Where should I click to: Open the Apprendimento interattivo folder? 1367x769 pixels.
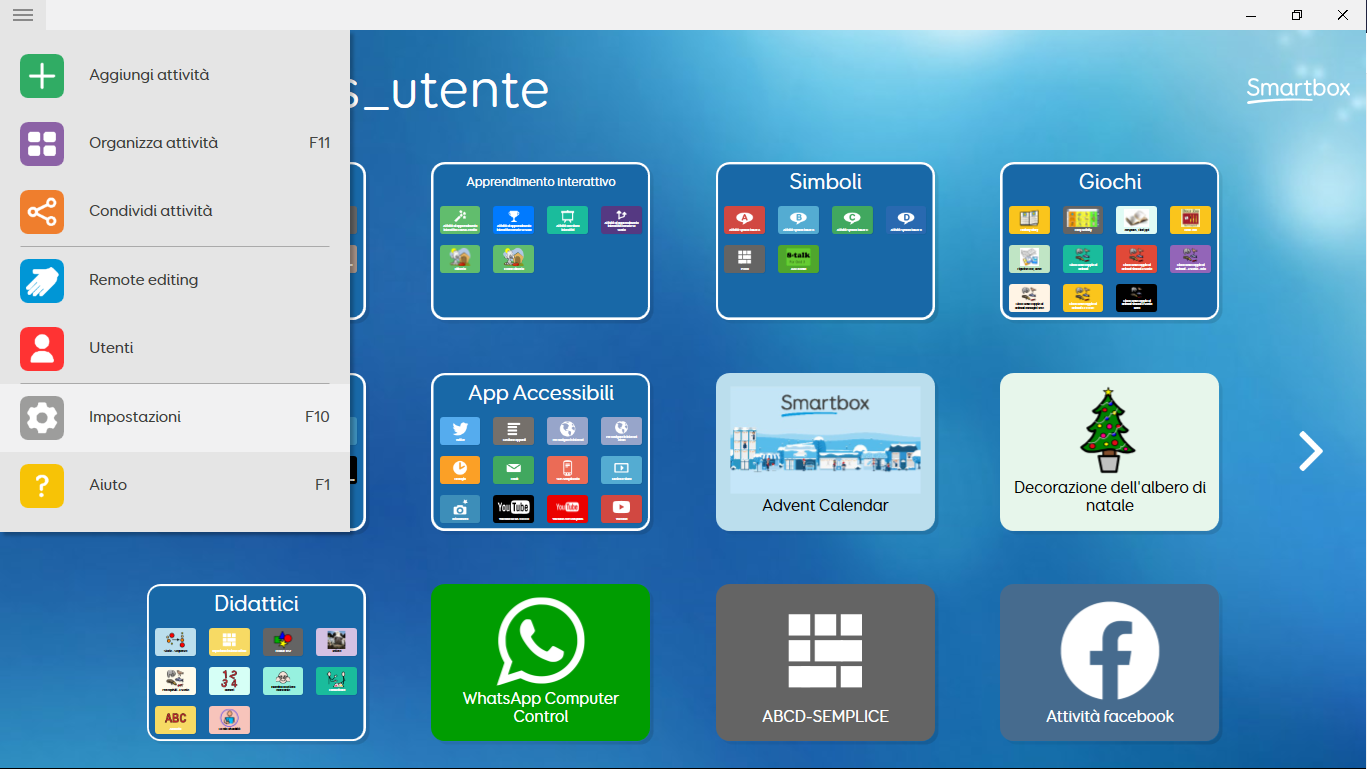click(x=541, y=241)
